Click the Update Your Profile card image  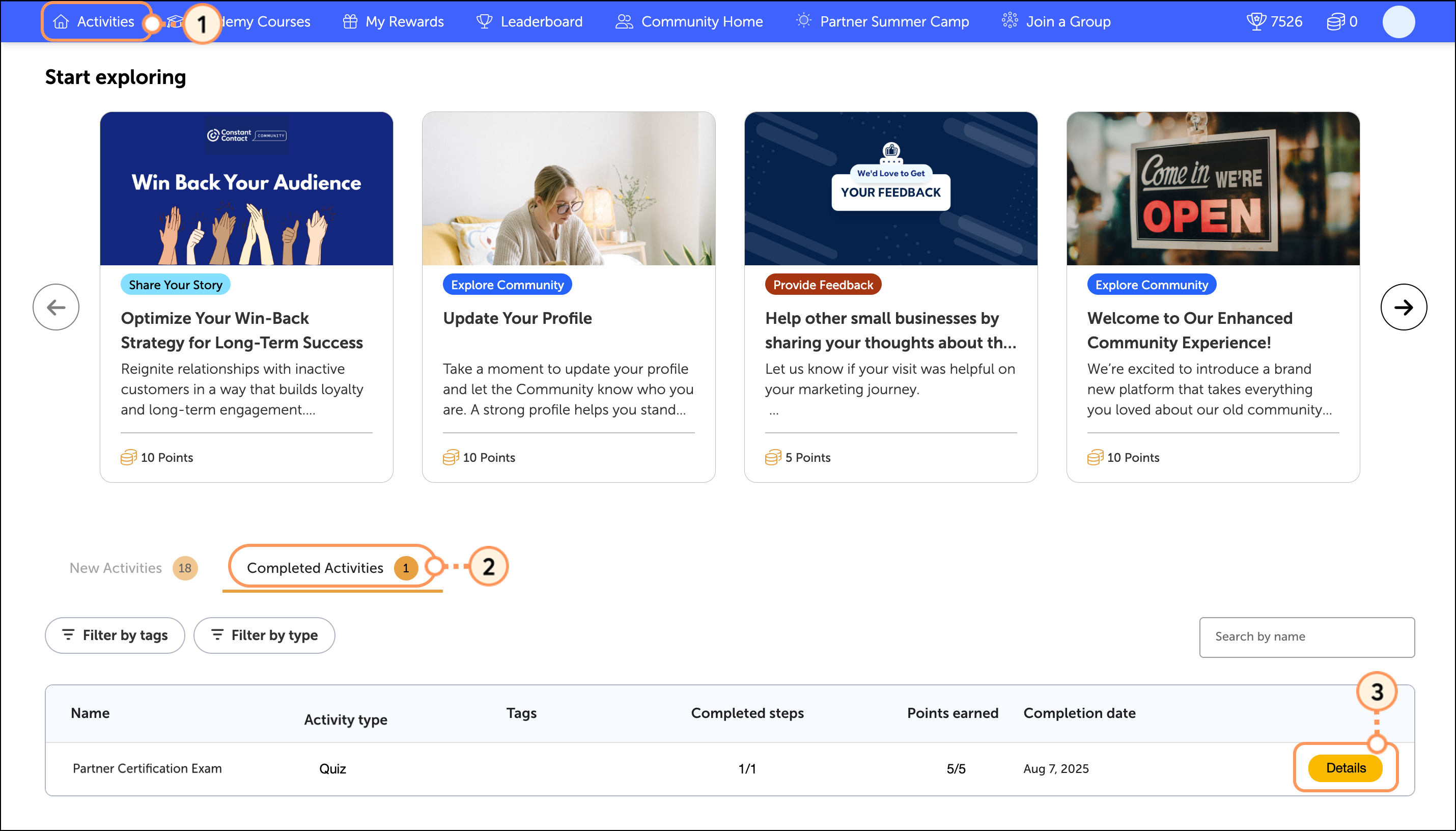tap(569, 188)
